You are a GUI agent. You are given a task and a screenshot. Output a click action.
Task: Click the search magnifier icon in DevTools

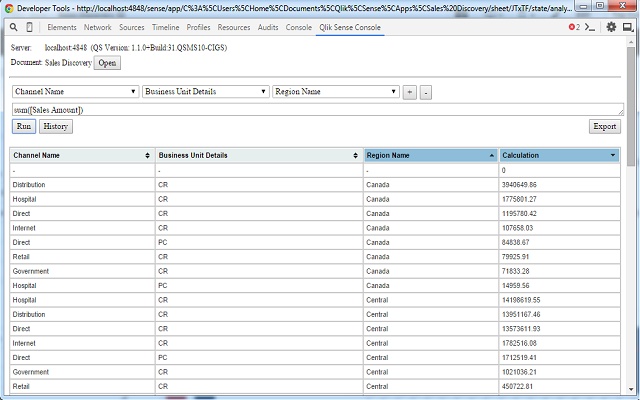13,27
